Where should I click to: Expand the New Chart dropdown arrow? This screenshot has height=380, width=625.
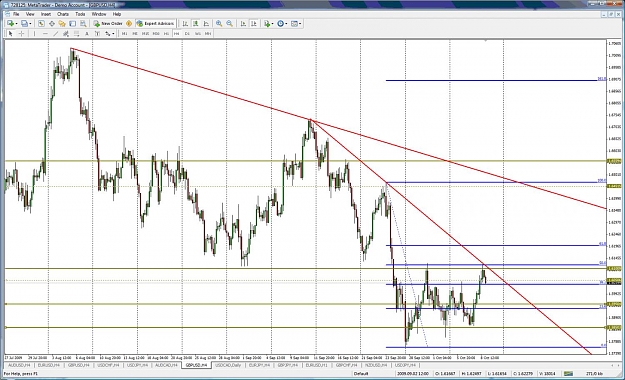16,24
